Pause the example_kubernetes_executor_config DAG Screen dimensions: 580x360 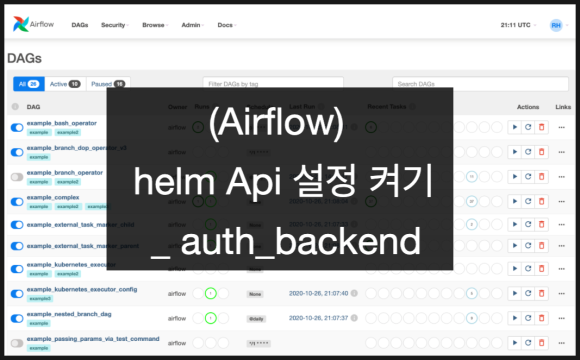[x=17, y=294]
